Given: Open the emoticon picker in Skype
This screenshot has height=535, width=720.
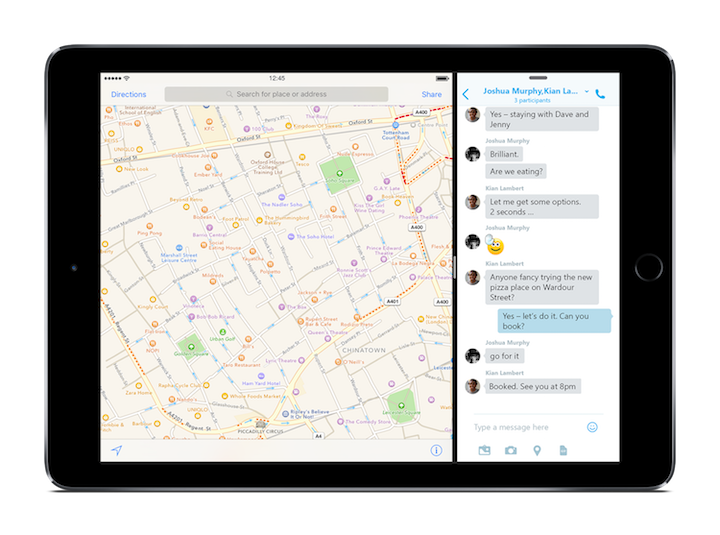Looking at the screenshot, I should point(592,427).
